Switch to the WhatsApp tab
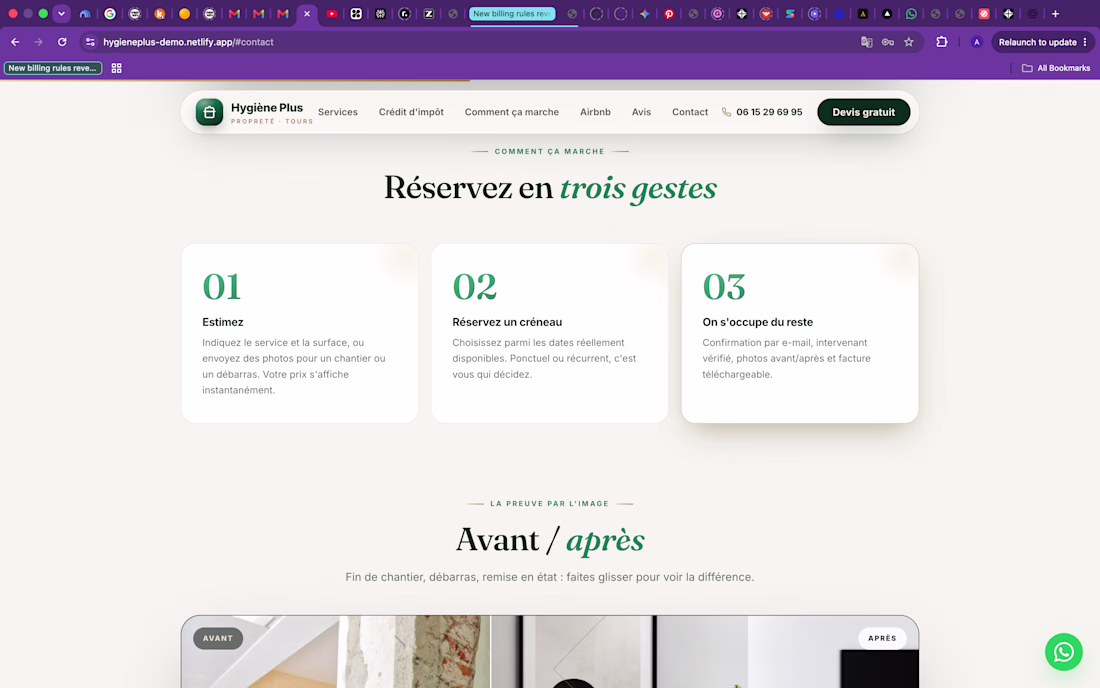Image resolution: width=1100 pixels, height=688 pixels. point(911,13)
